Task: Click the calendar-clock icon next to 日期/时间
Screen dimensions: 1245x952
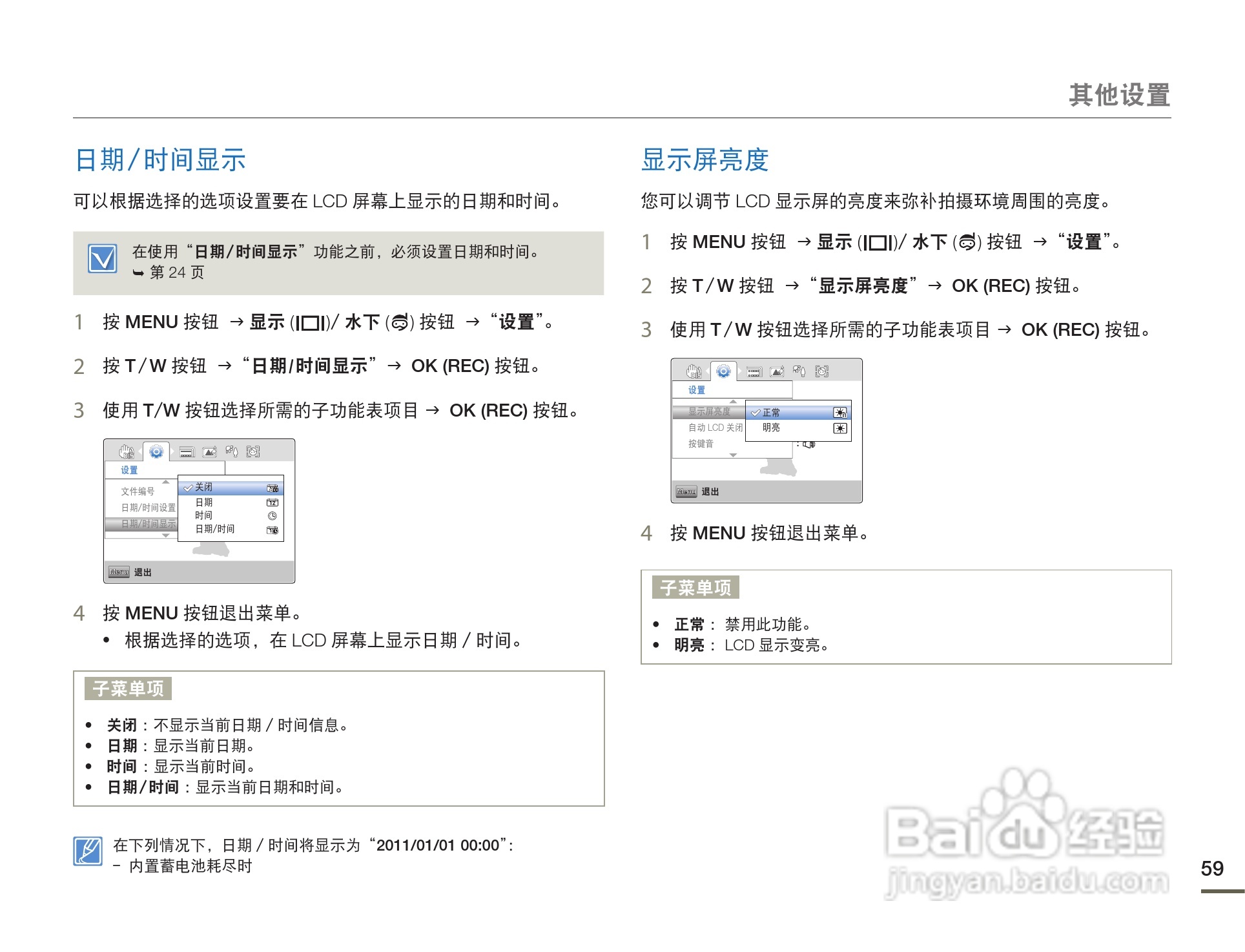Action: 273,530
